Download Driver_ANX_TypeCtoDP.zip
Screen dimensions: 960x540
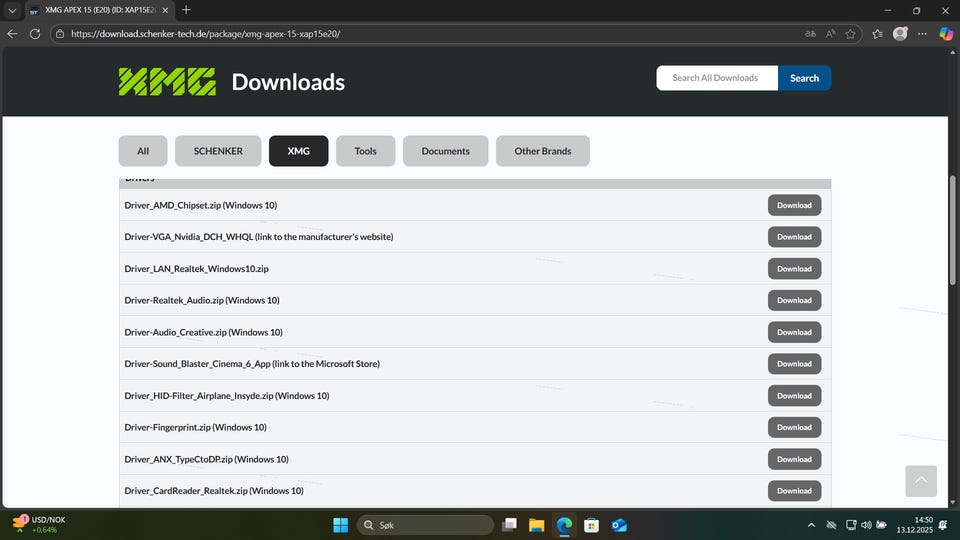coord(795,459)
